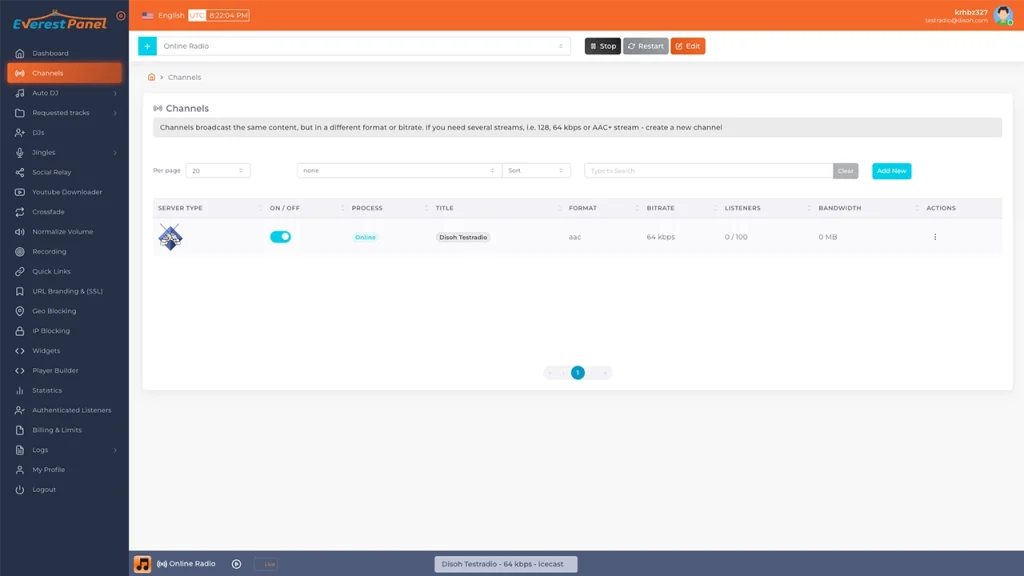Toggle the Disoh Testradio channel on/off switch
The height and width of the screenshot is (576, 1024).
tap(280, 237)
